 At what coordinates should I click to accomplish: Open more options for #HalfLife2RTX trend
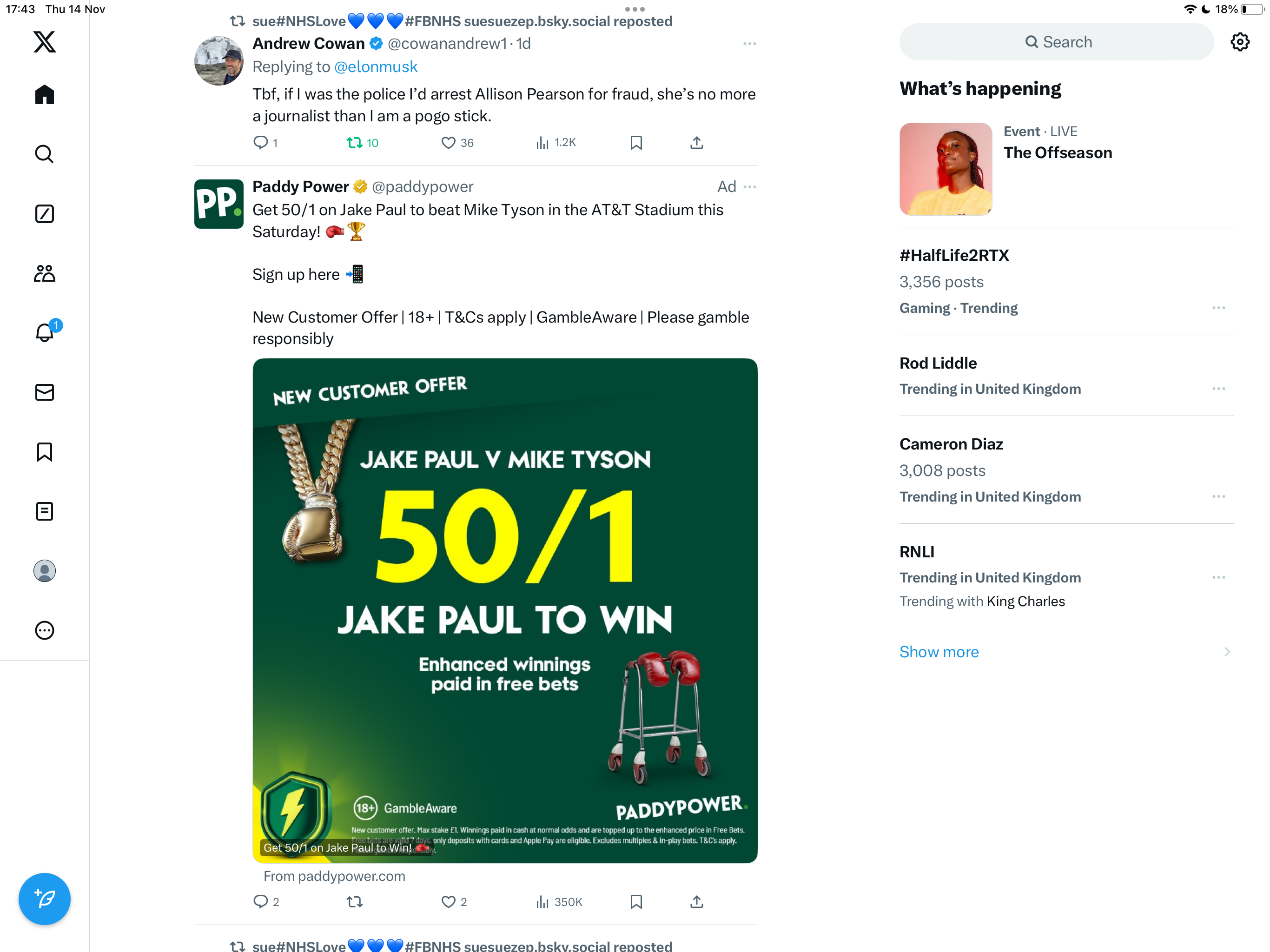coord(1219,308)
